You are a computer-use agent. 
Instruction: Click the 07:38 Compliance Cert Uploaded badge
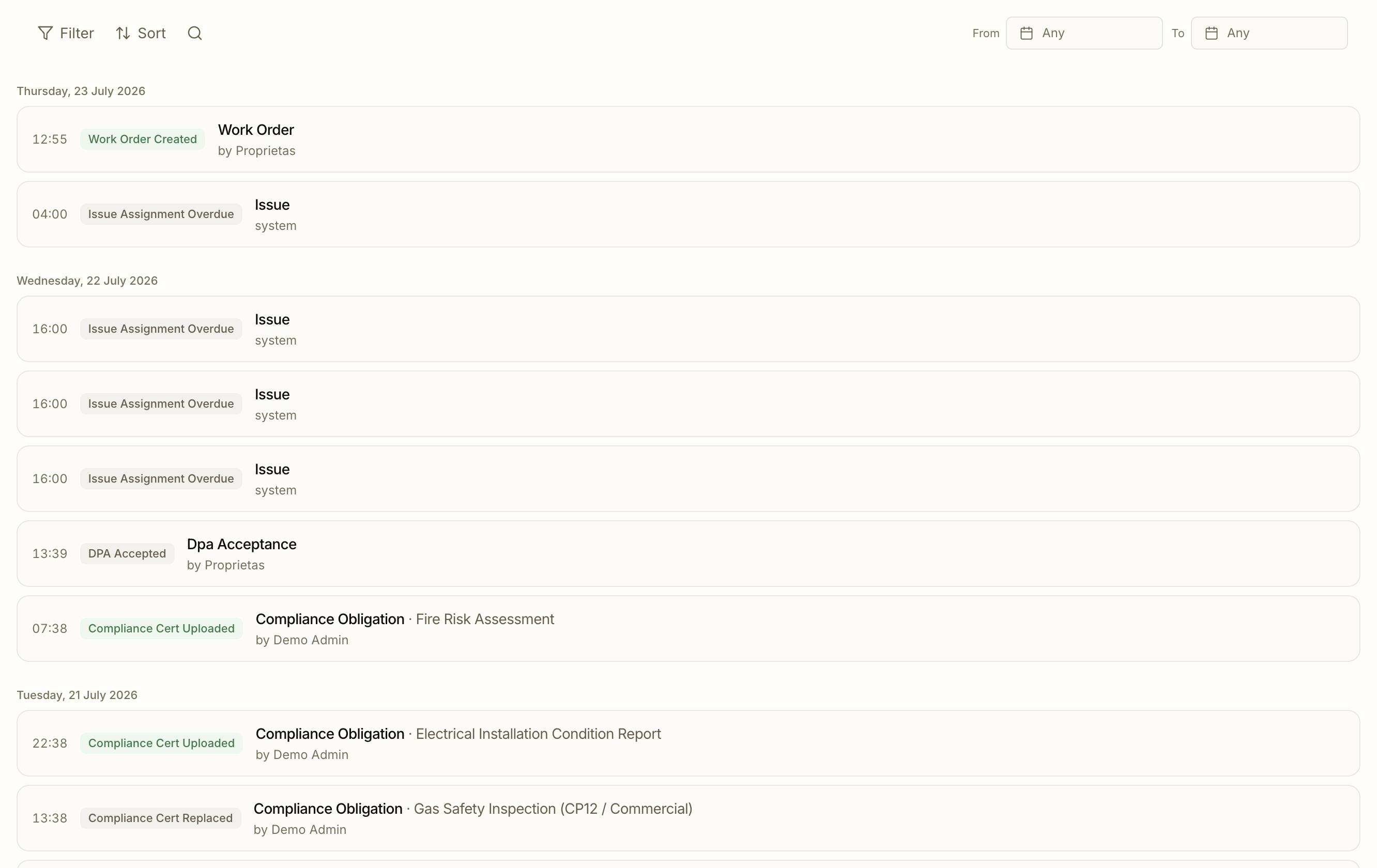[x=161, y=629]
